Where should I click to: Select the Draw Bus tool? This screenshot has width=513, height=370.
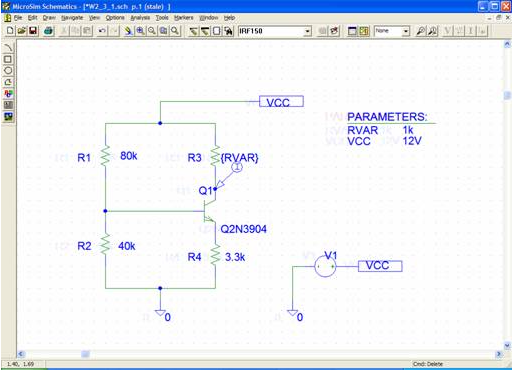[205, 31]
